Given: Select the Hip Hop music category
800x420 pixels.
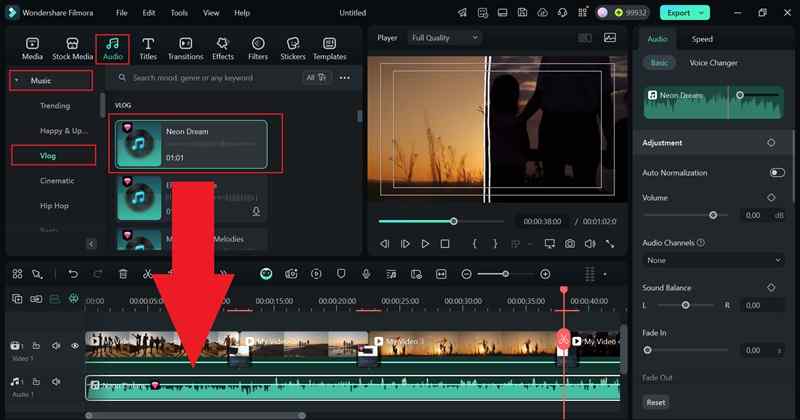Looking at the screenshot, I should pos(54,206).
